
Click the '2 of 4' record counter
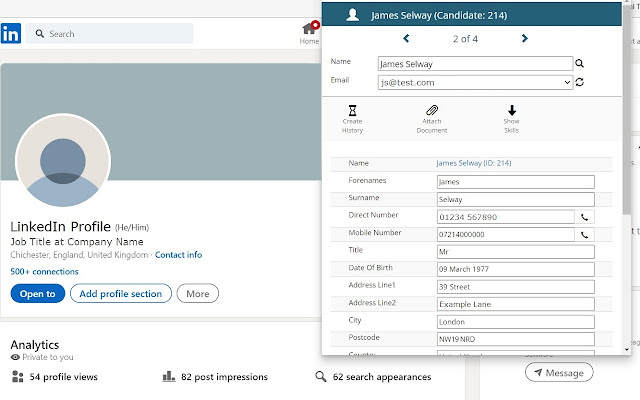(x=465, y=39)
